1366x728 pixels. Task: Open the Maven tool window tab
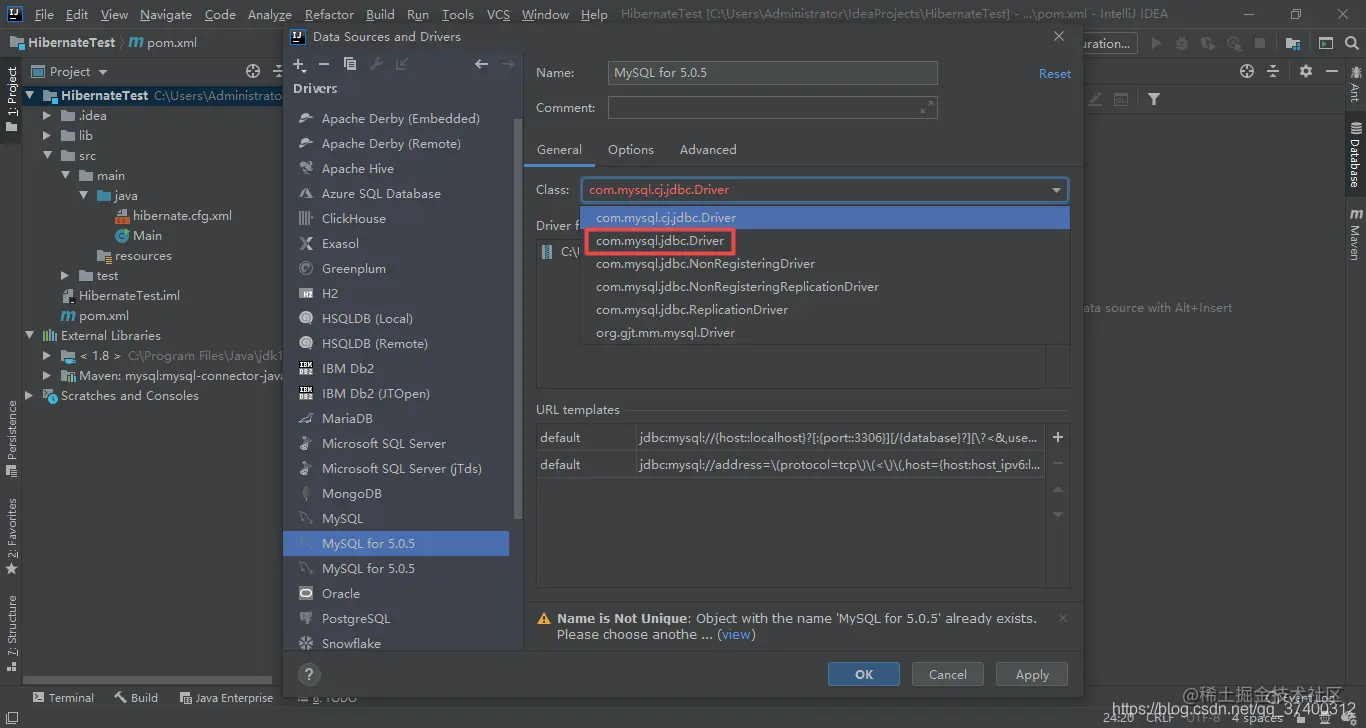(1355, 235)
